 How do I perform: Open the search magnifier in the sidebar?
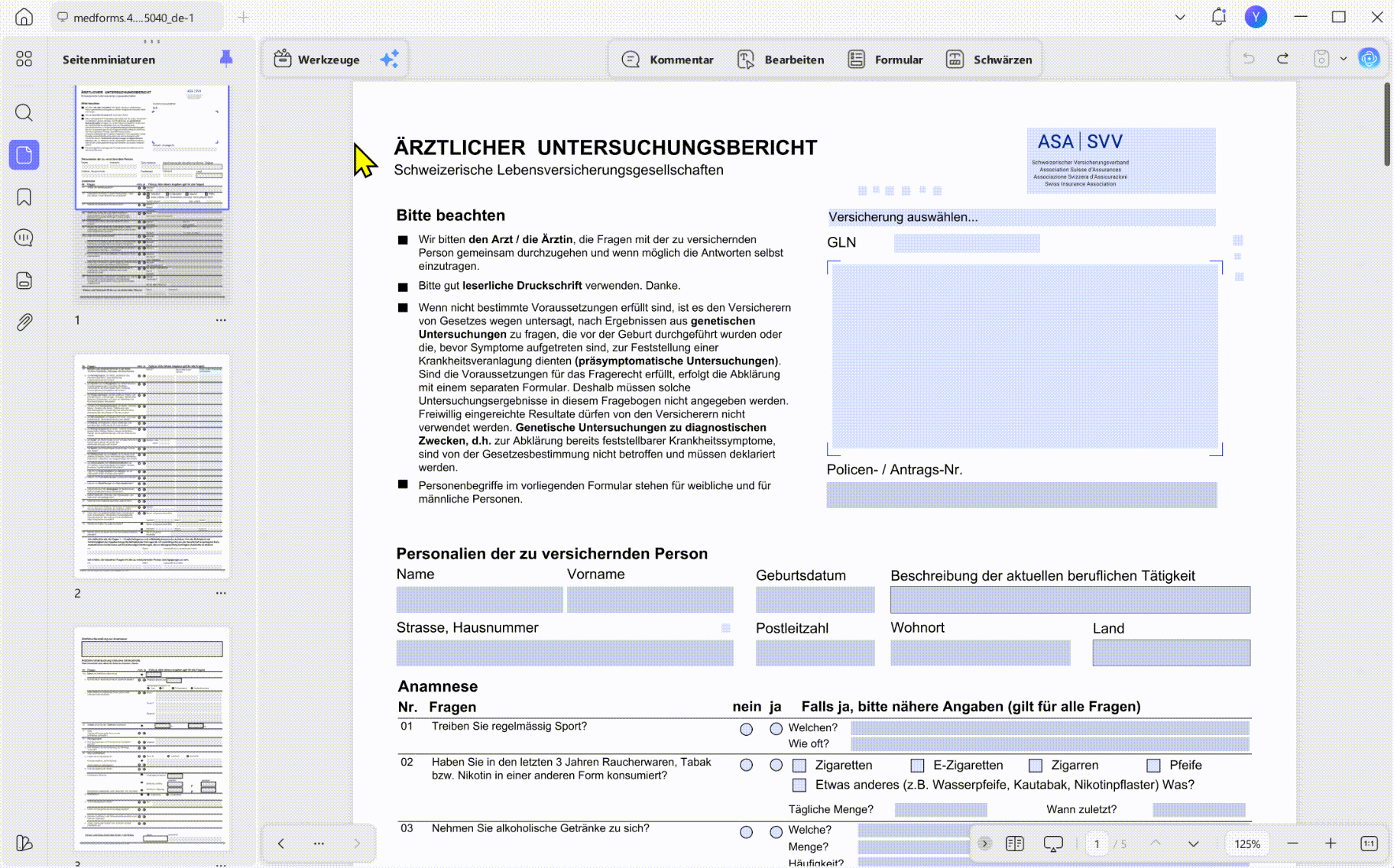[x=24, y=113]
